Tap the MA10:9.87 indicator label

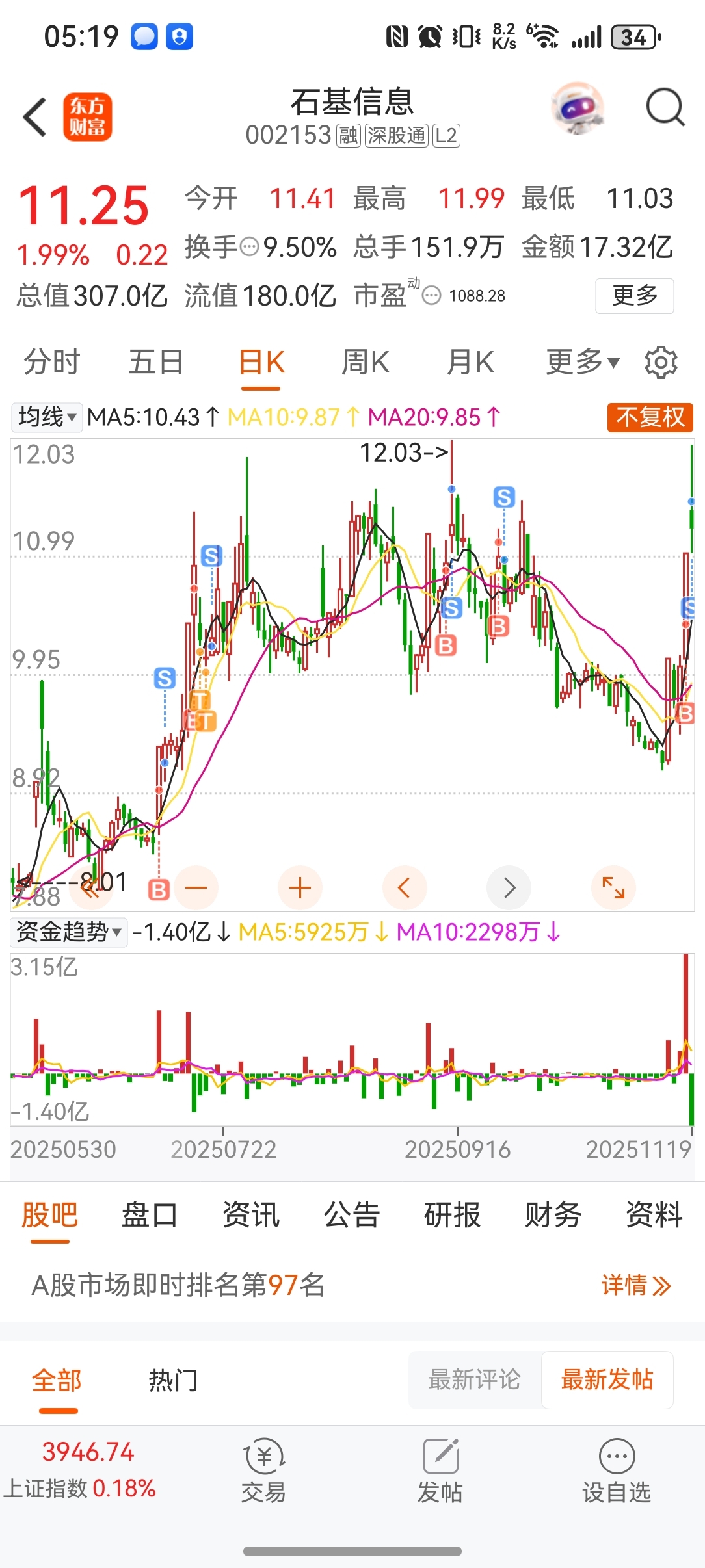coord(293,417)
